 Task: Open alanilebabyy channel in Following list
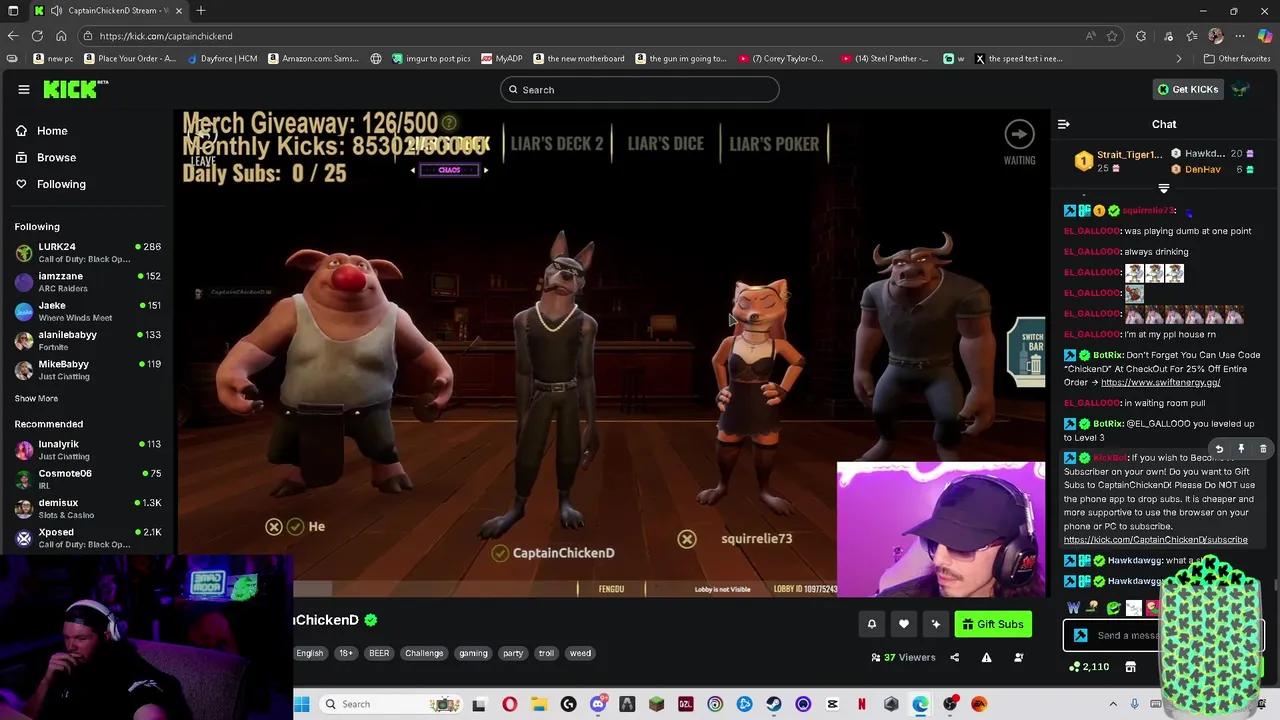click(x=87, y=340)
